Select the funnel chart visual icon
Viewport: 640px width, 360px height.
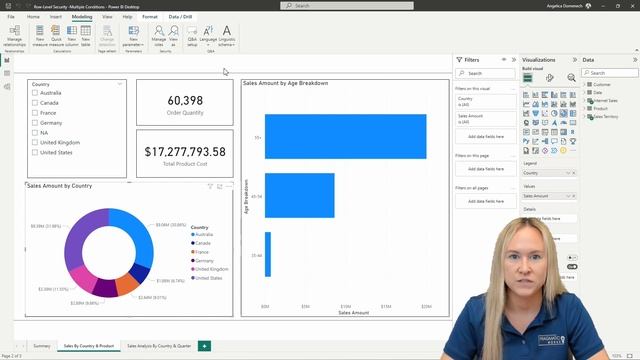click(x=536, y=113)
